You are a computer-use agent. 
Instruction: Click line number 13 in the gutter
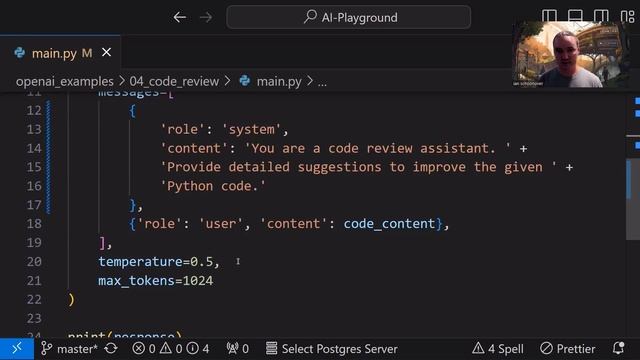34,129
